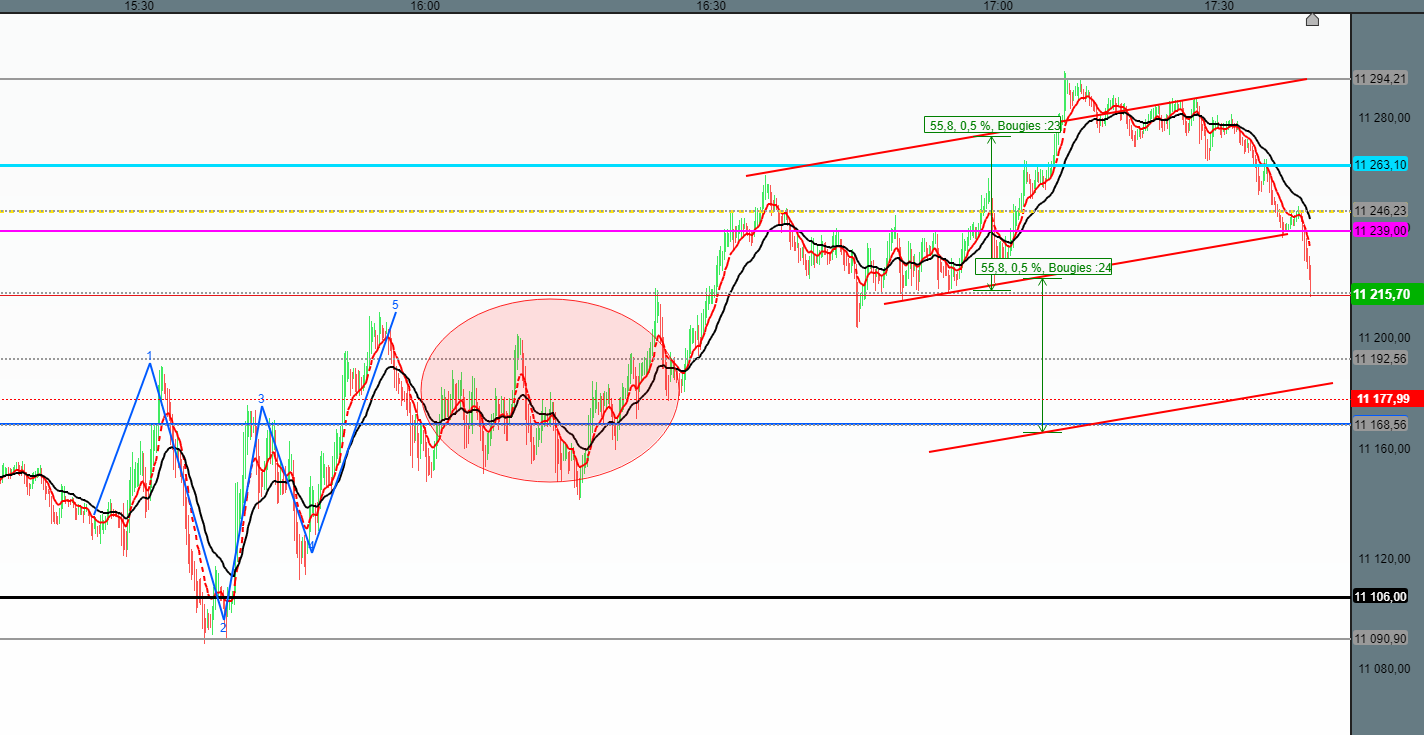The width and height of the screenshot is (1424, 735).
Task: Click the 11 080,00 price axis value
Action: [1385, 668]
